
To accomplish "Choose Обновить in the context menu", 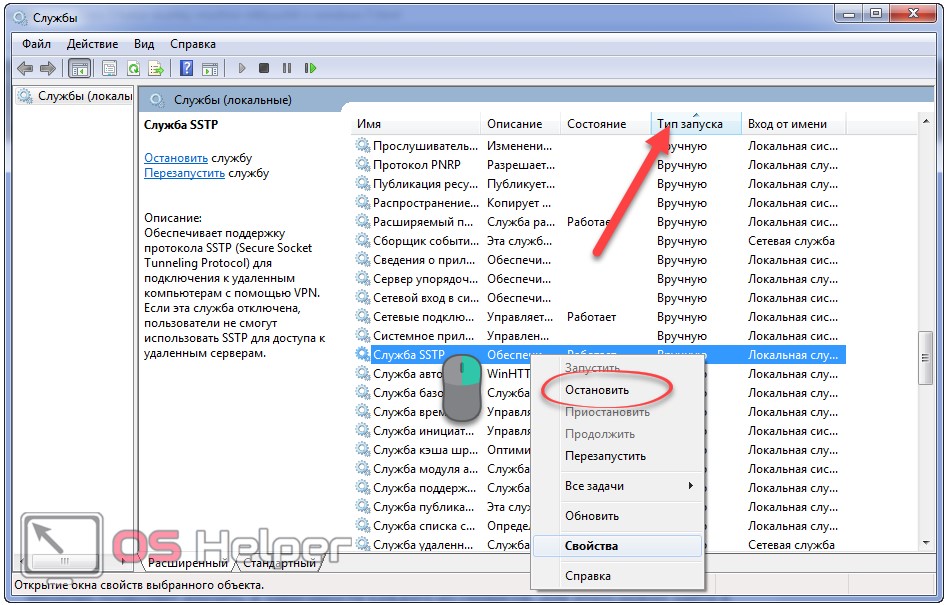I will tap(617, 516).
